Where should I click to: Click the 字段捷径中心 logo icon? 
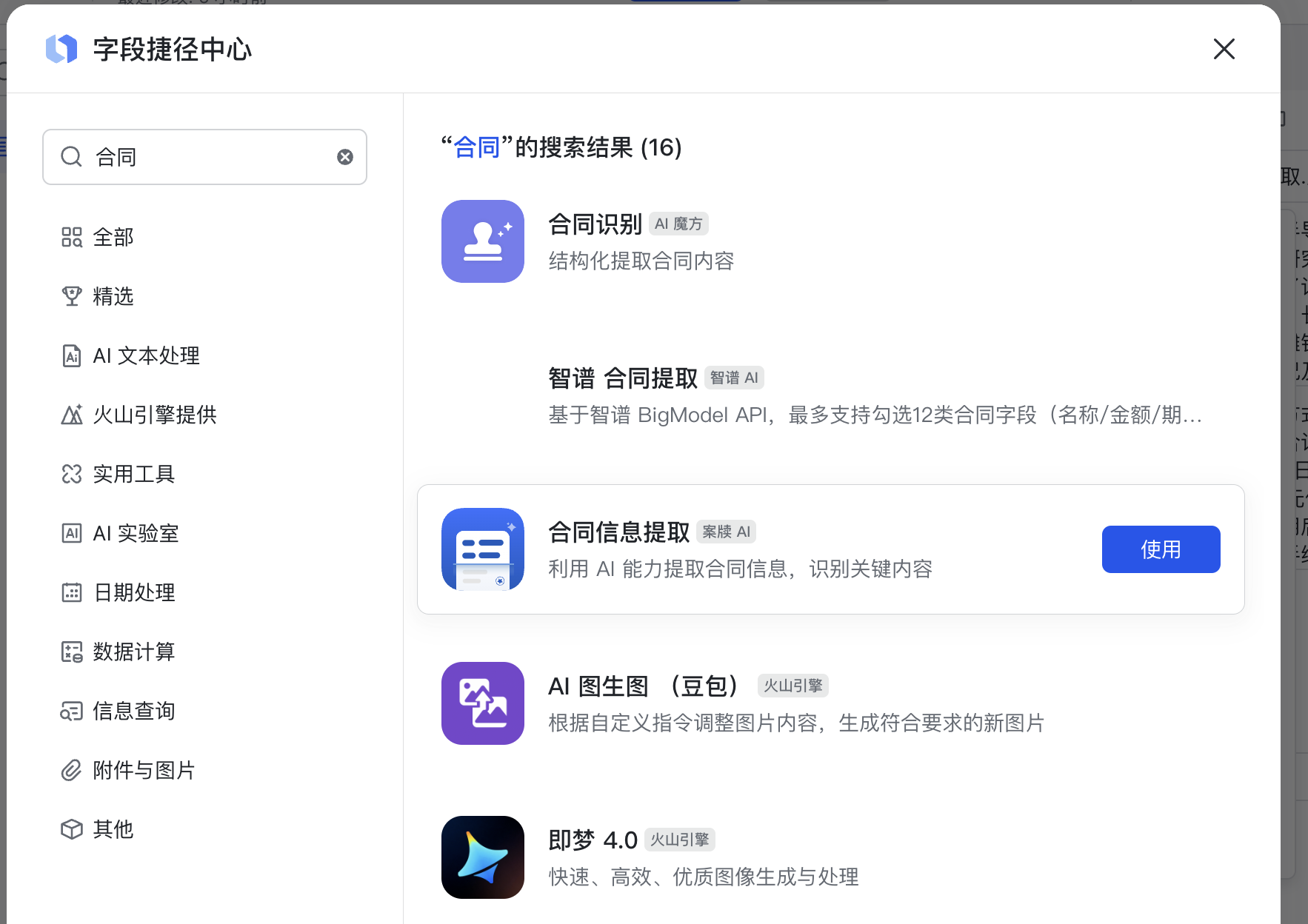61,50
